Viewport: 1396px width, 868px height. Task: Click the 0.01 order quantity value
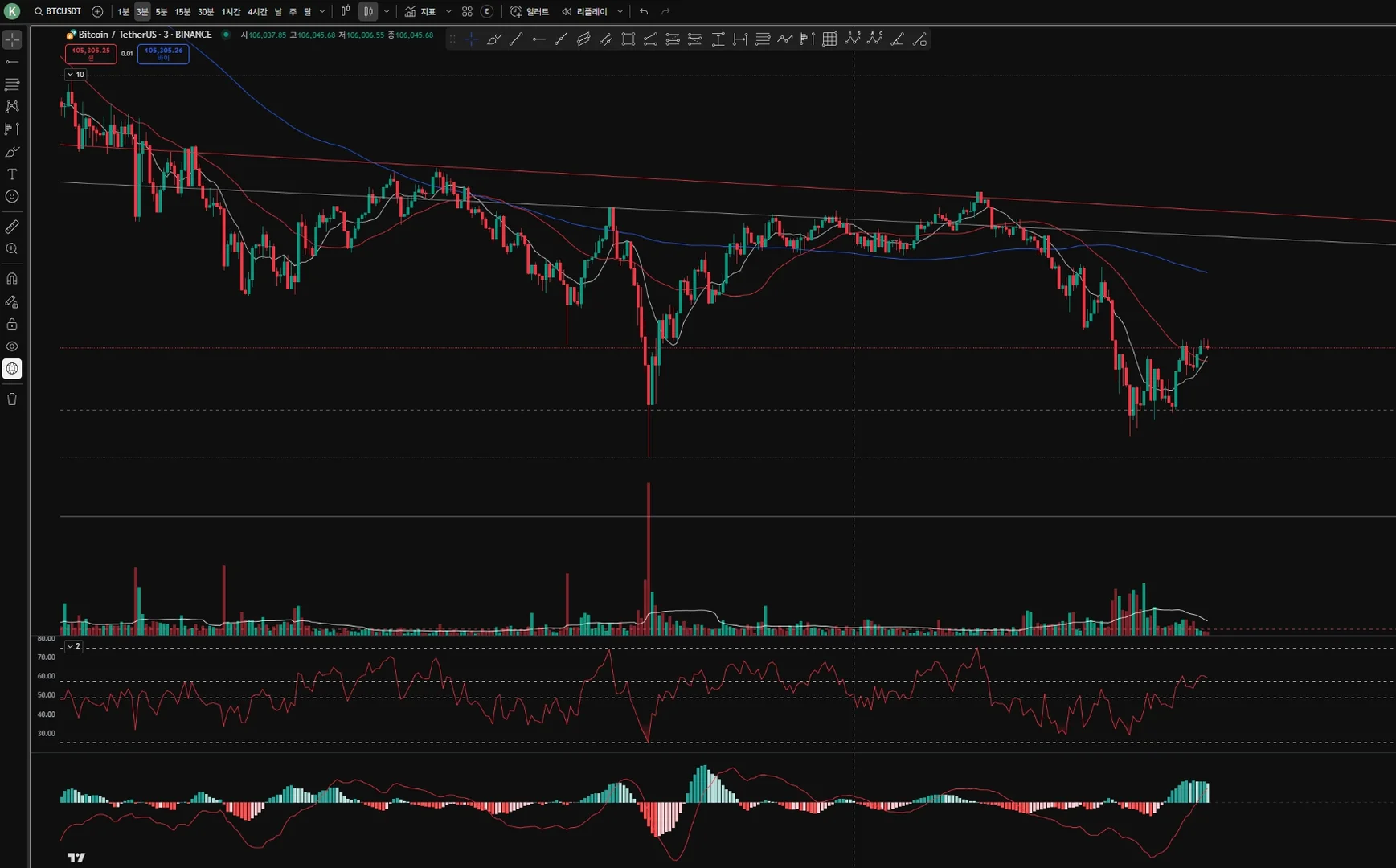pos(127,54)
